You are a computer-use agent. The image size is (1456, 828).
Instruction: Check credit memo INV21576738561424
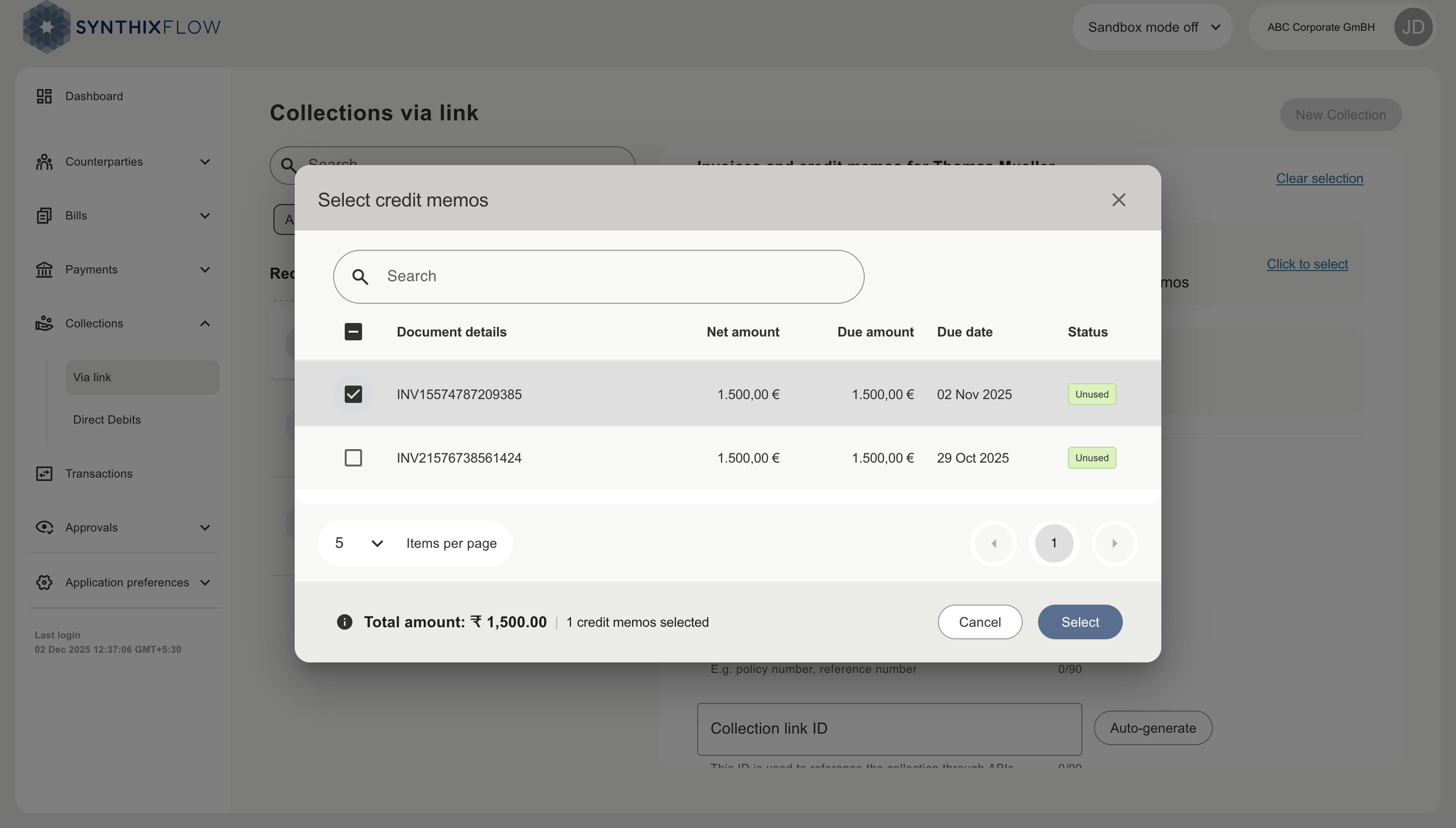coord(353,458)
